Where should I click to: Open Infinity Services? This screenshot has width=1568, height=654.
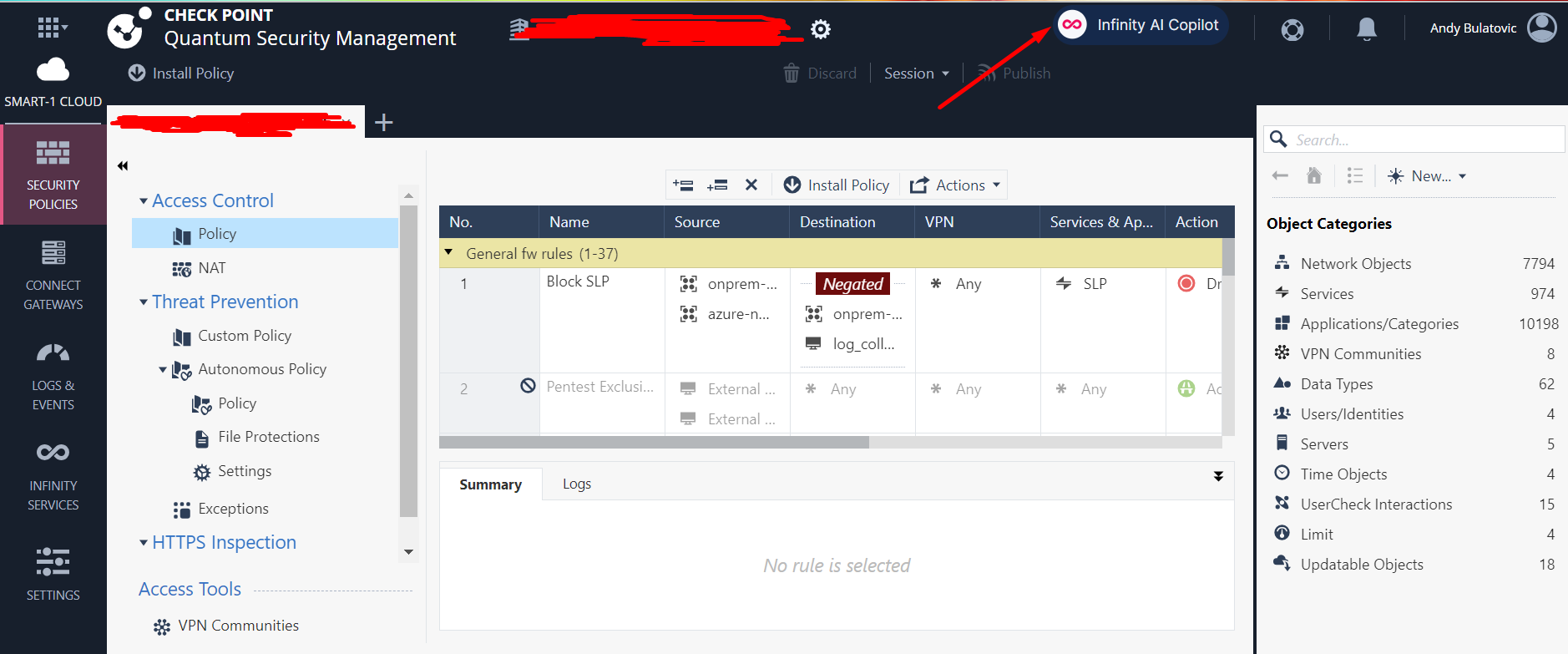click(53, 475)
